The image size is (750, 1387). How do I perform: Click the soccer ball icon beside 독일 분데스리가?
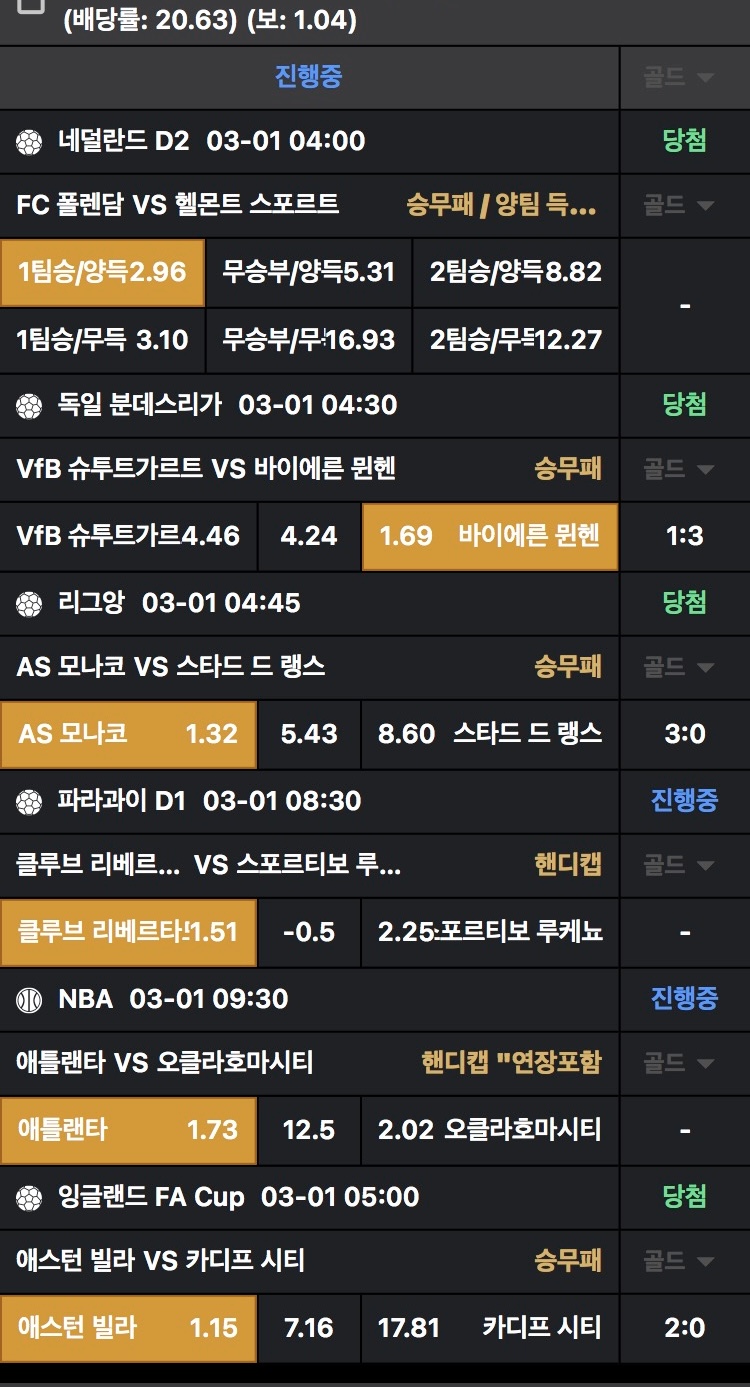[x=29, y=406]
